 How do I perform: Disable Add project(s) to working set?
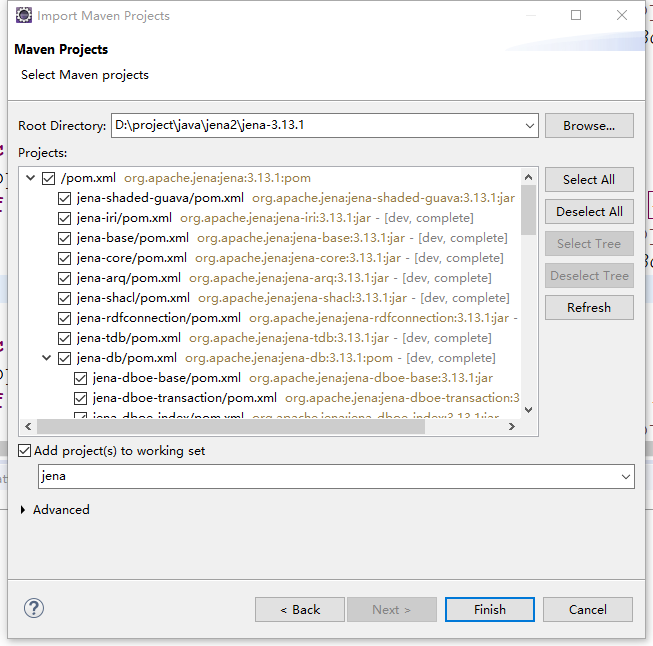click(x=25, y=451)
